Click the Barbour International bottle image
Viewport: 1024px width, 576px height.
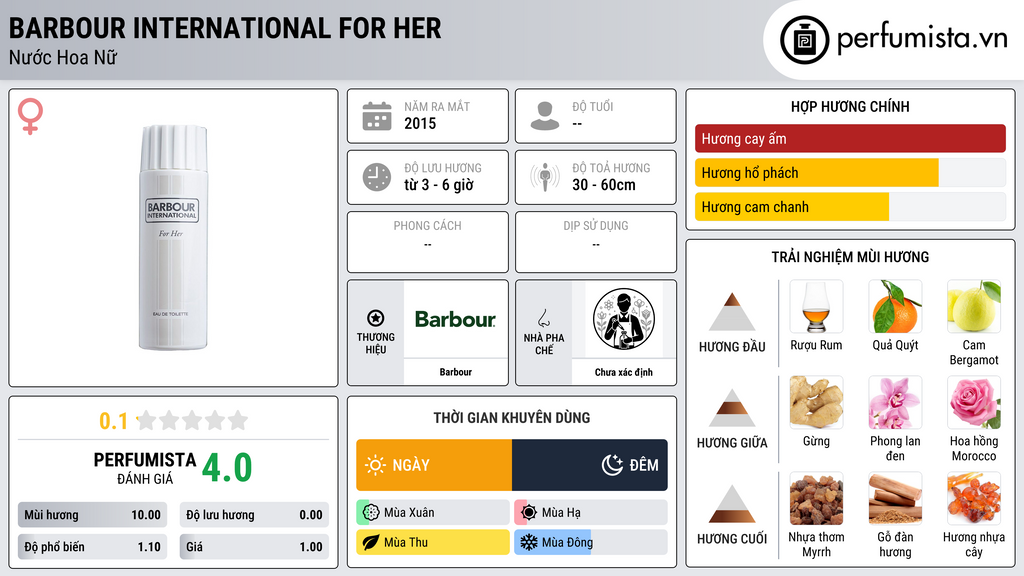coord(173,237)
